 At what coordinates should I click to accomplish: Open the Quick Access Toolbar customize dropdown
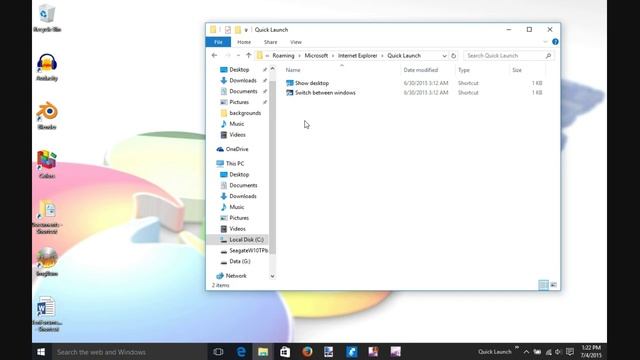[x=246, y=30]
